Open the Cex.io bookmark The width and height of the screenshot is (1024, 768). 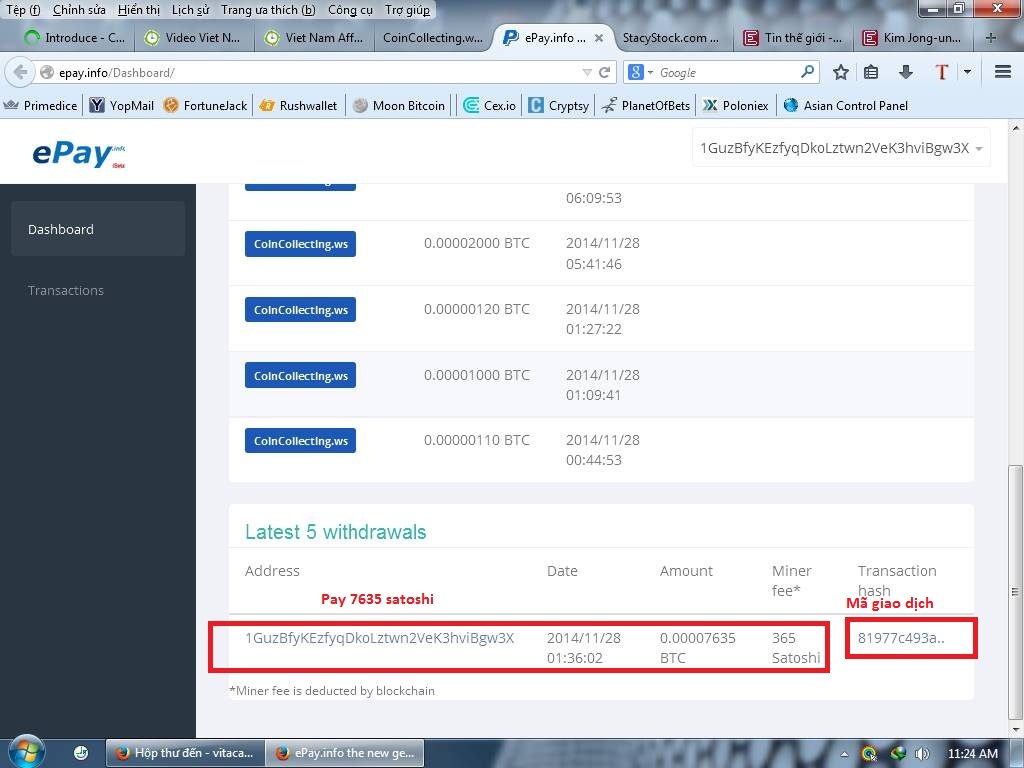point(490,105)
